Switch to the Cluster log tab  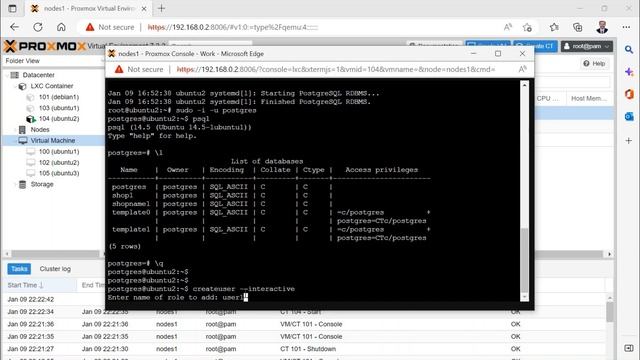[55, 269]
